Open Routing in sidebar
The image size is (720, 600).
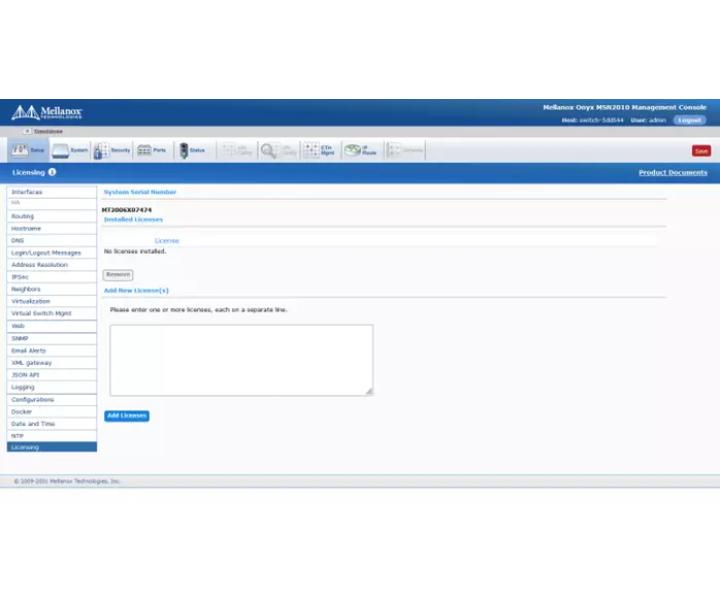pos(52,216)
